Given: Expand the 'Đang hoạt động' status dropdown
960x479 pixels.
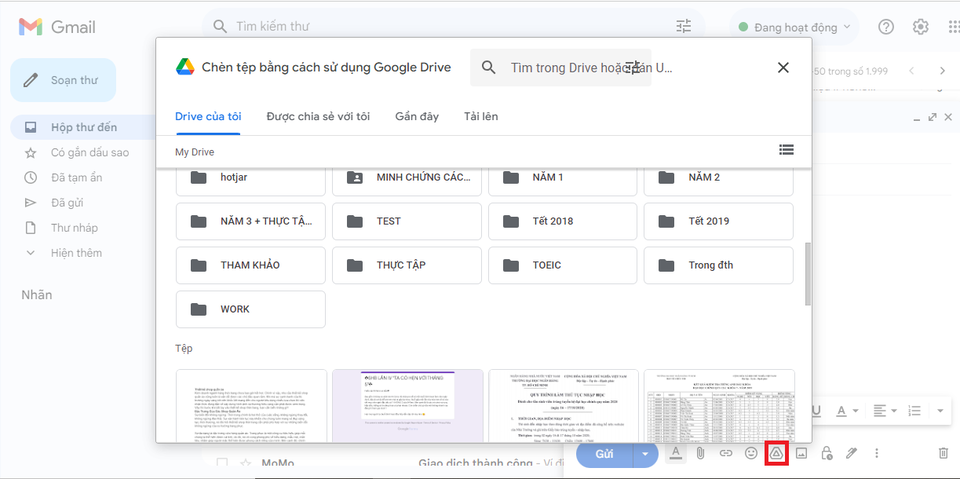Looking at the screenshot, I should tap(796, 27).
